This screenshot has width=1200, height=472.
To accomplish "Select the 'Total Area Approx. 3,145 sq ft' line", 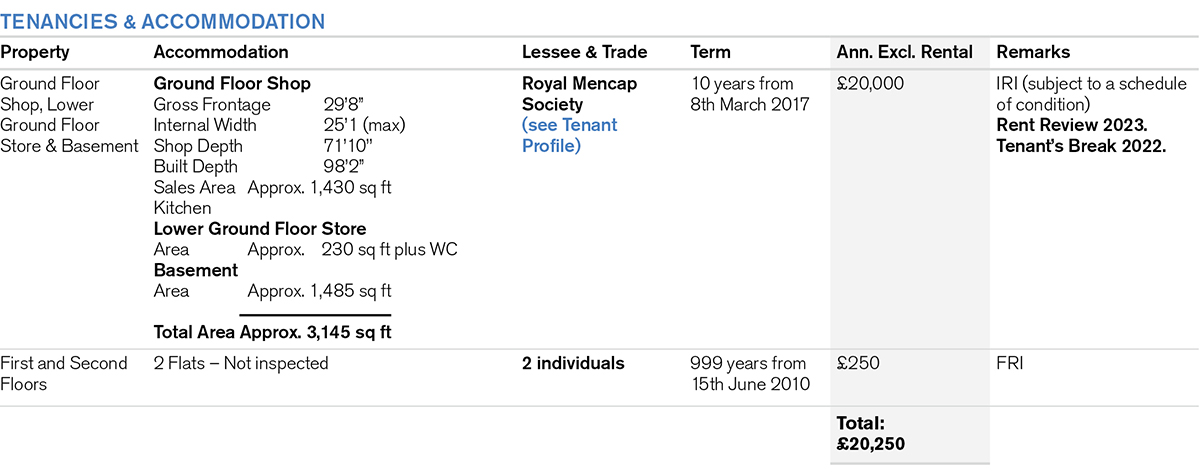I will (x=272, y=332).
